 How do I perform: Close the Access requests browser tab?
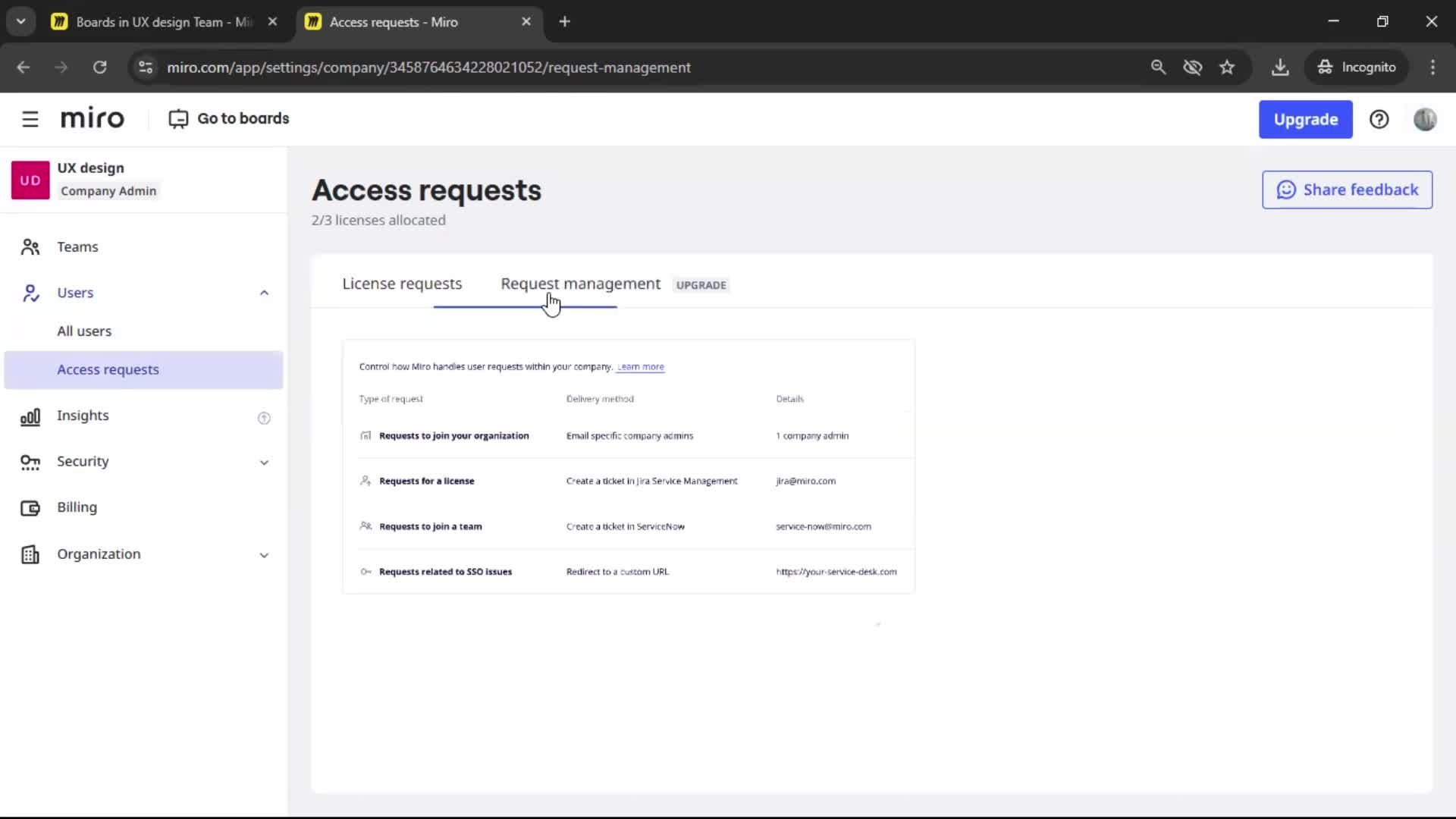pos(526,22)
